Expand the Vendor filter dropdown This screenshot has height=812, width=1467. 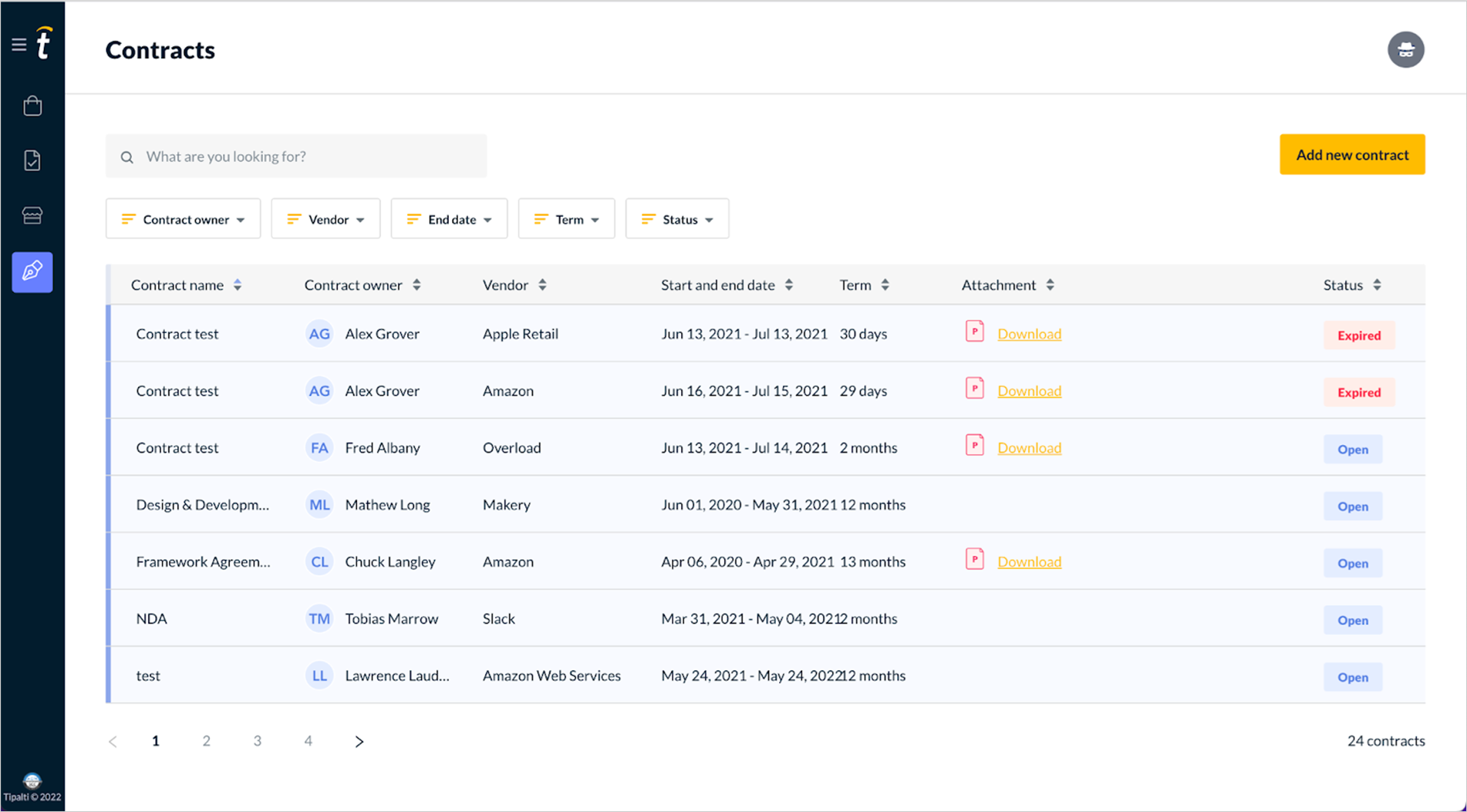pyautogui.click(x=325, y=219)
